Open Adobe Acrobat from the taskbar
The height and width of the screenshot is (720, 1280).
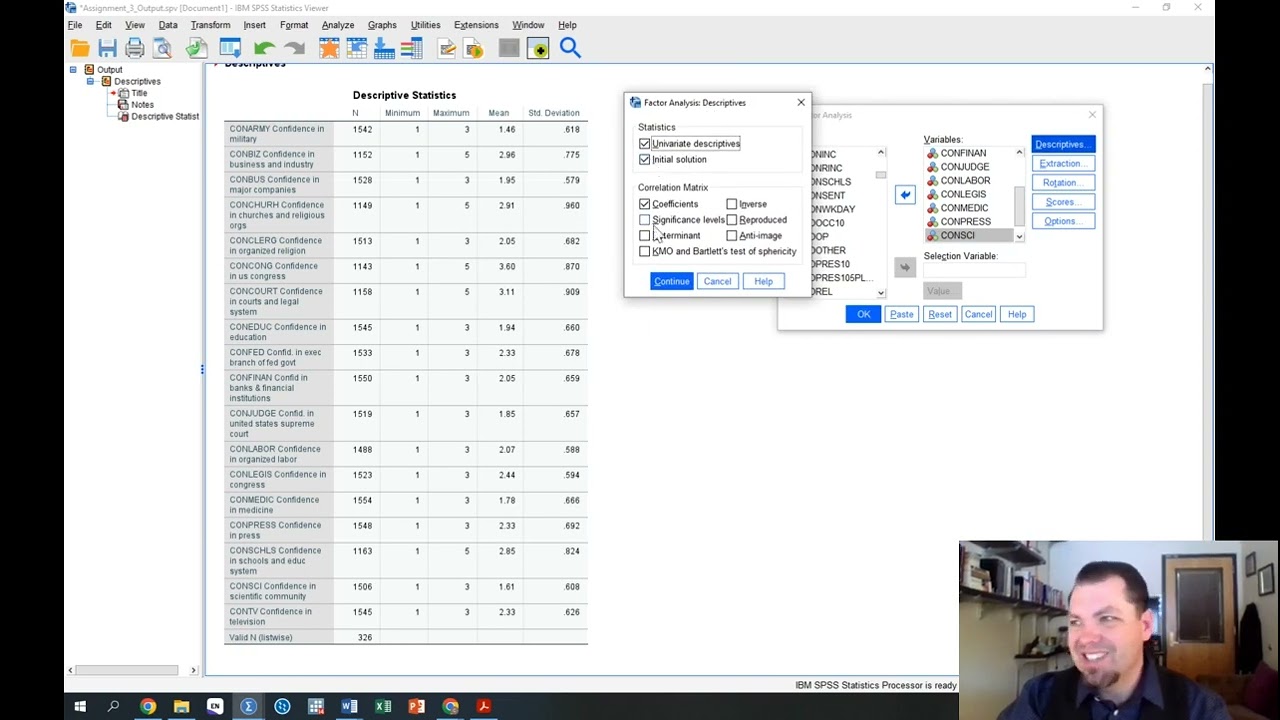tap(483, 707)
